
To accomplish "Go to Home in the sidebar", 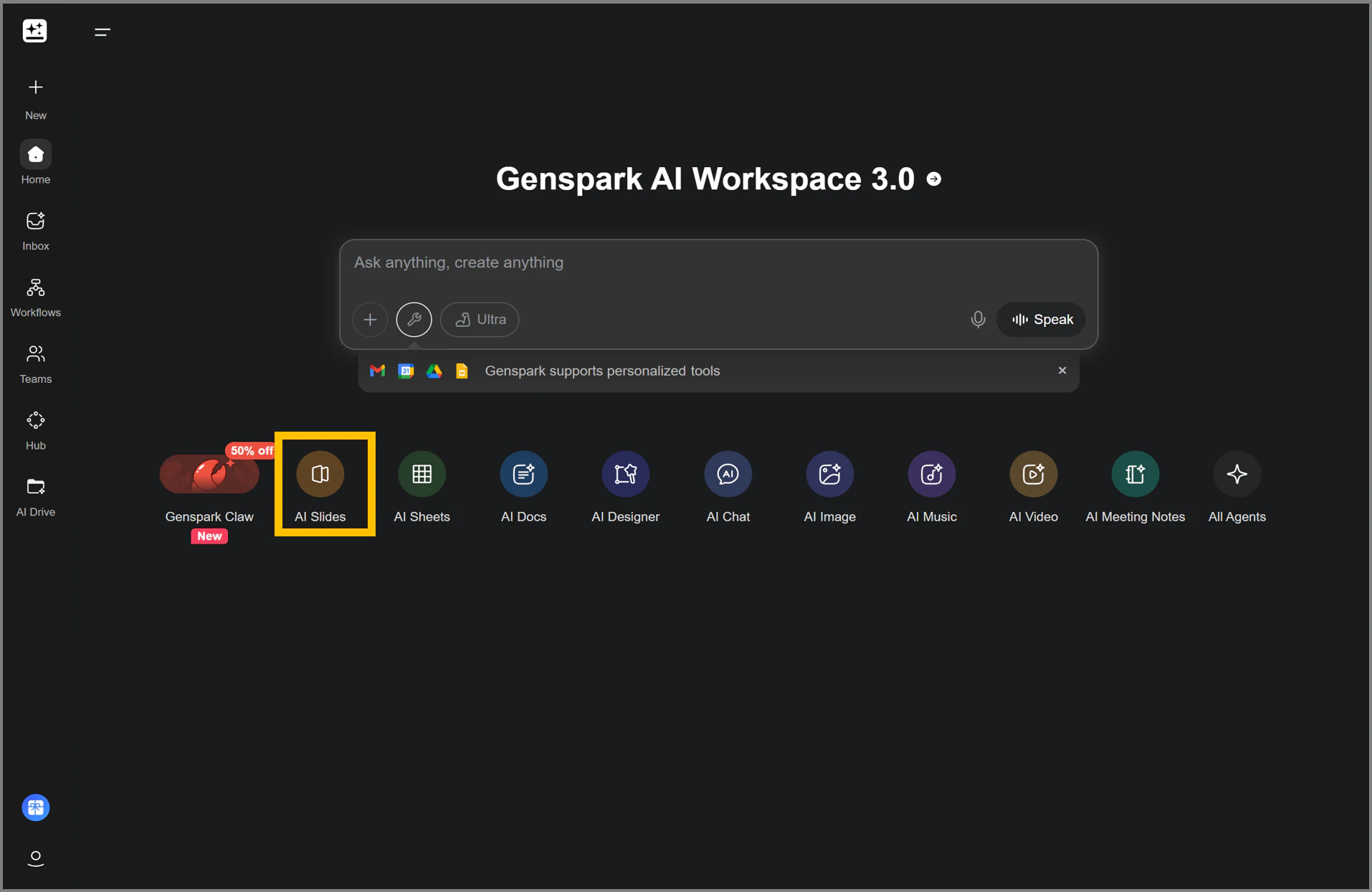I will [36, 163].
